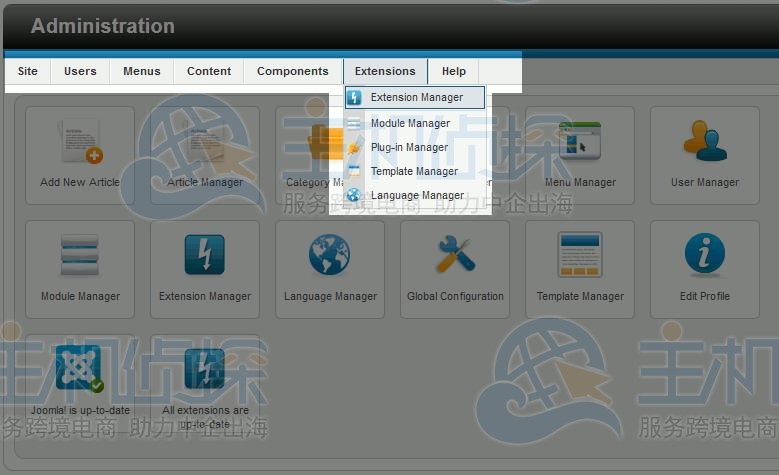The height and width of the screenshot is (475, 779).
Task: Click the Edit Profile label
Action: pyautogui.click(x=705, y=296)
